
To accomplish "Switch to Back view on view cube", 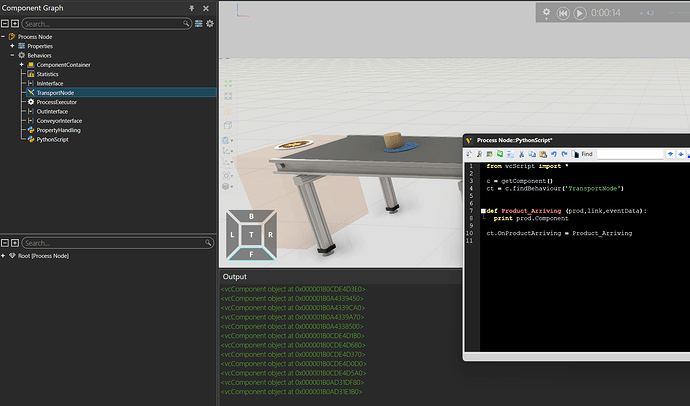I will 251,216.
